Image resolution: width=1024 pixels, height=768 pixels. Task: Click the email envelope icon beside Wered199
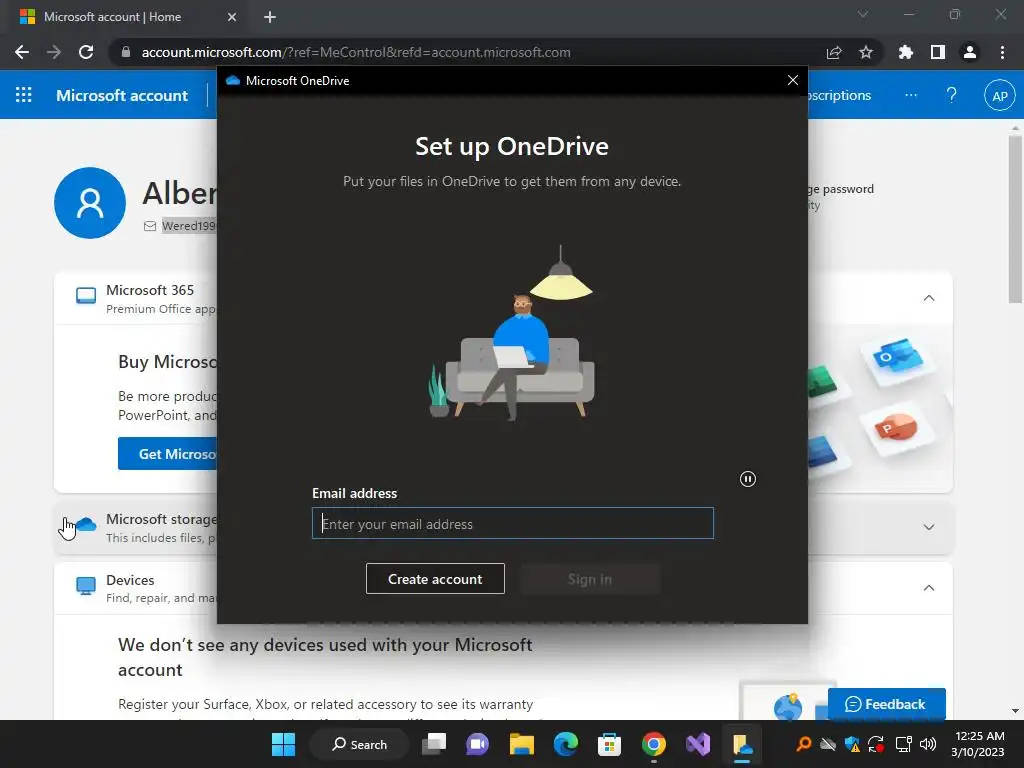click(x=150, y=226)
